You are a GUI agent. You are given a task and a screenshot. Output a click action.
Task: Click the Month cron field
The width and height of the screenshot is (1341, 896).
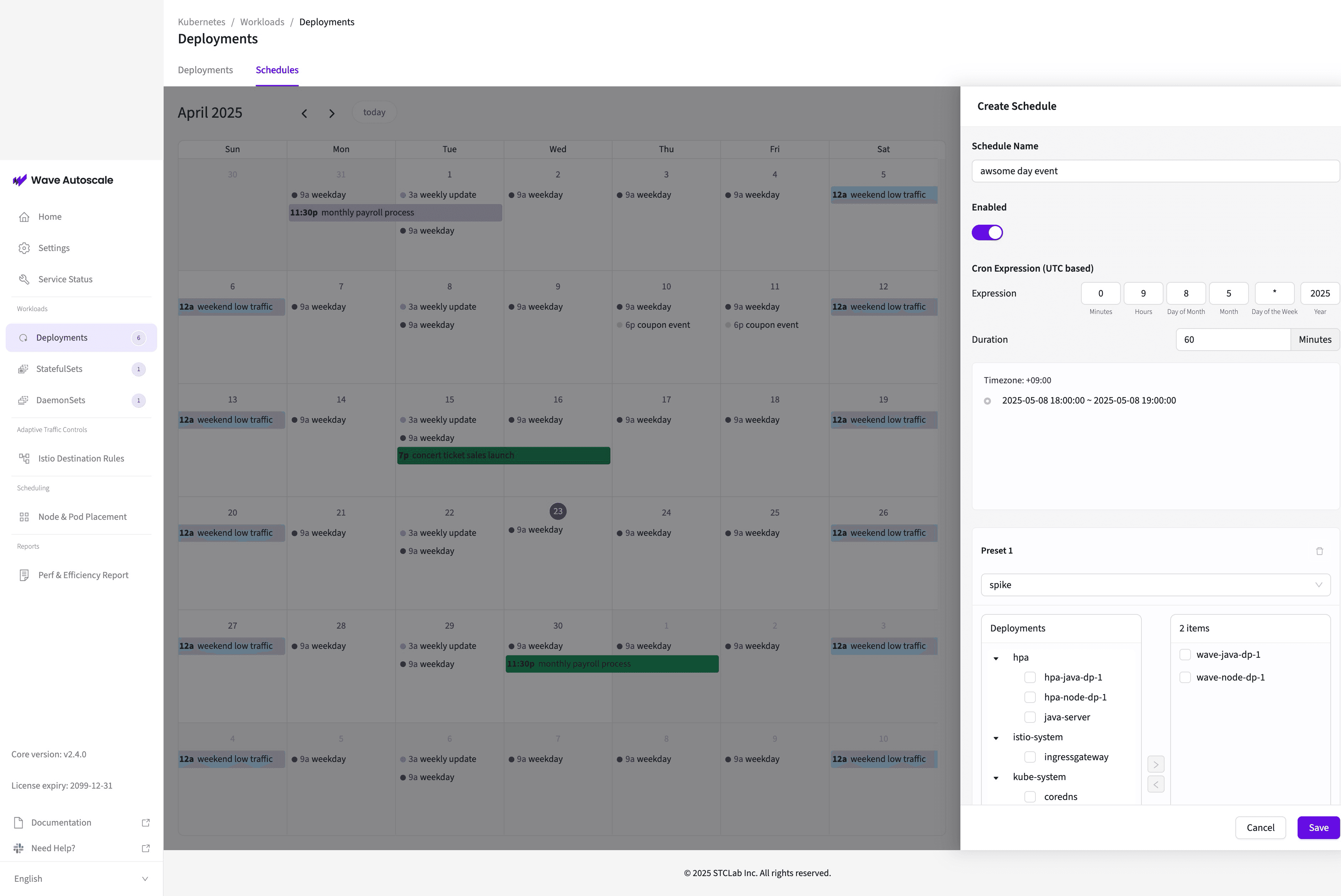coord(1228,293)
